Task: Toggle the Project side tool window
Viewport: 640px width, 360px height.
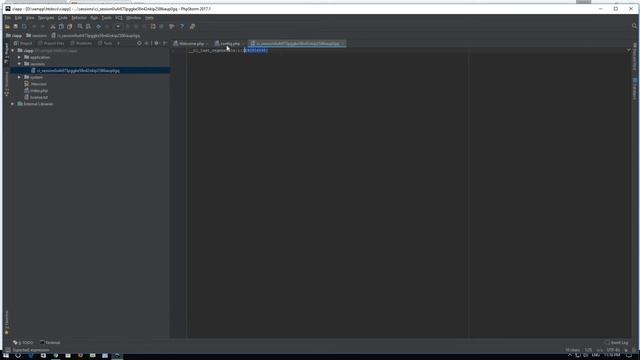Action: coord(6,53)
